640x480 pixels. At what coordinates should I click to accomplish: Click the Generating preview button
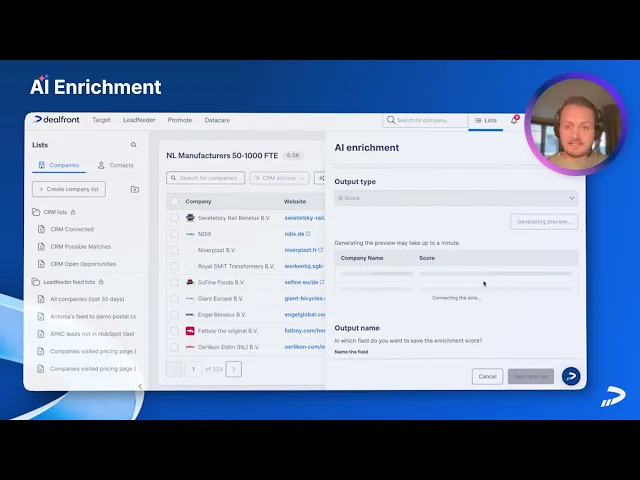coord(544,222)
